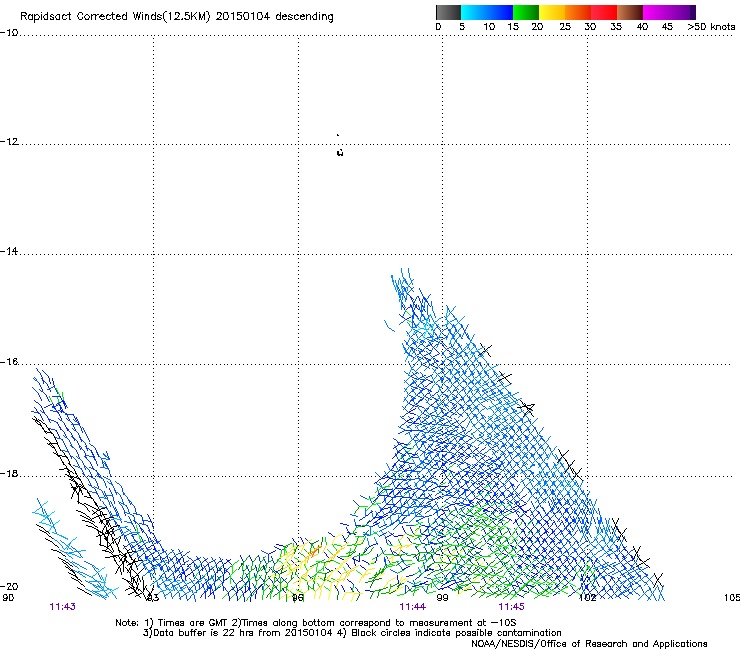Click the -18 latitude axis label
Image resolution: width=740 pixels, height=650 pixels.
pos(9,473)
